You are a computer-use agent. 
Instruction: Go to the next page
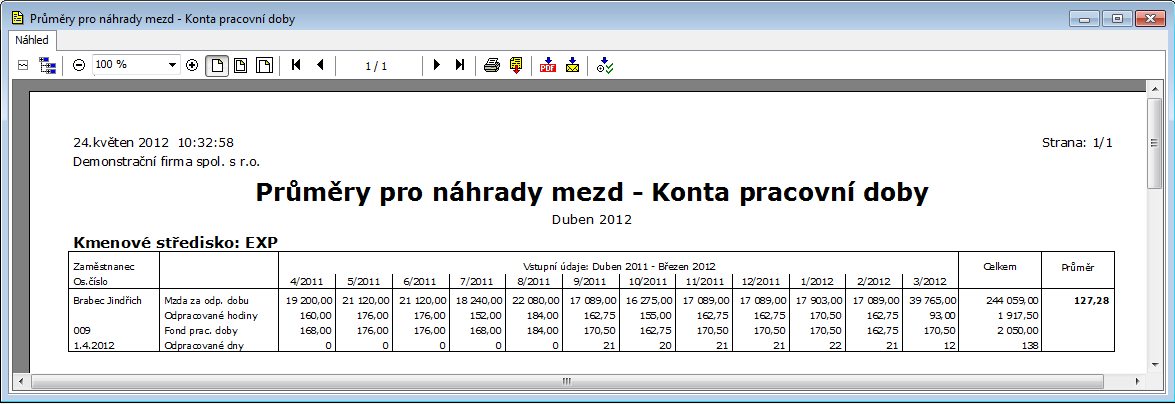tap(437, 65)
